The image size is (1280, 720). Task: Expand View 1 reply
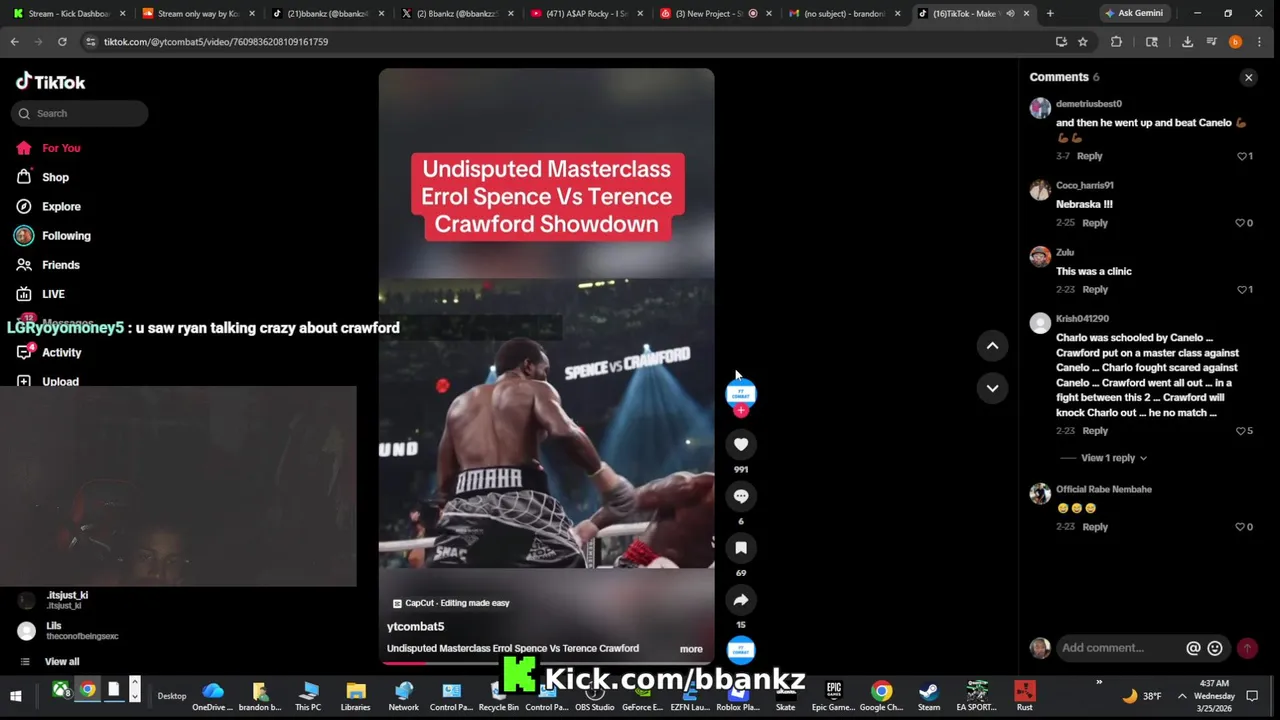click(1113, 458)
